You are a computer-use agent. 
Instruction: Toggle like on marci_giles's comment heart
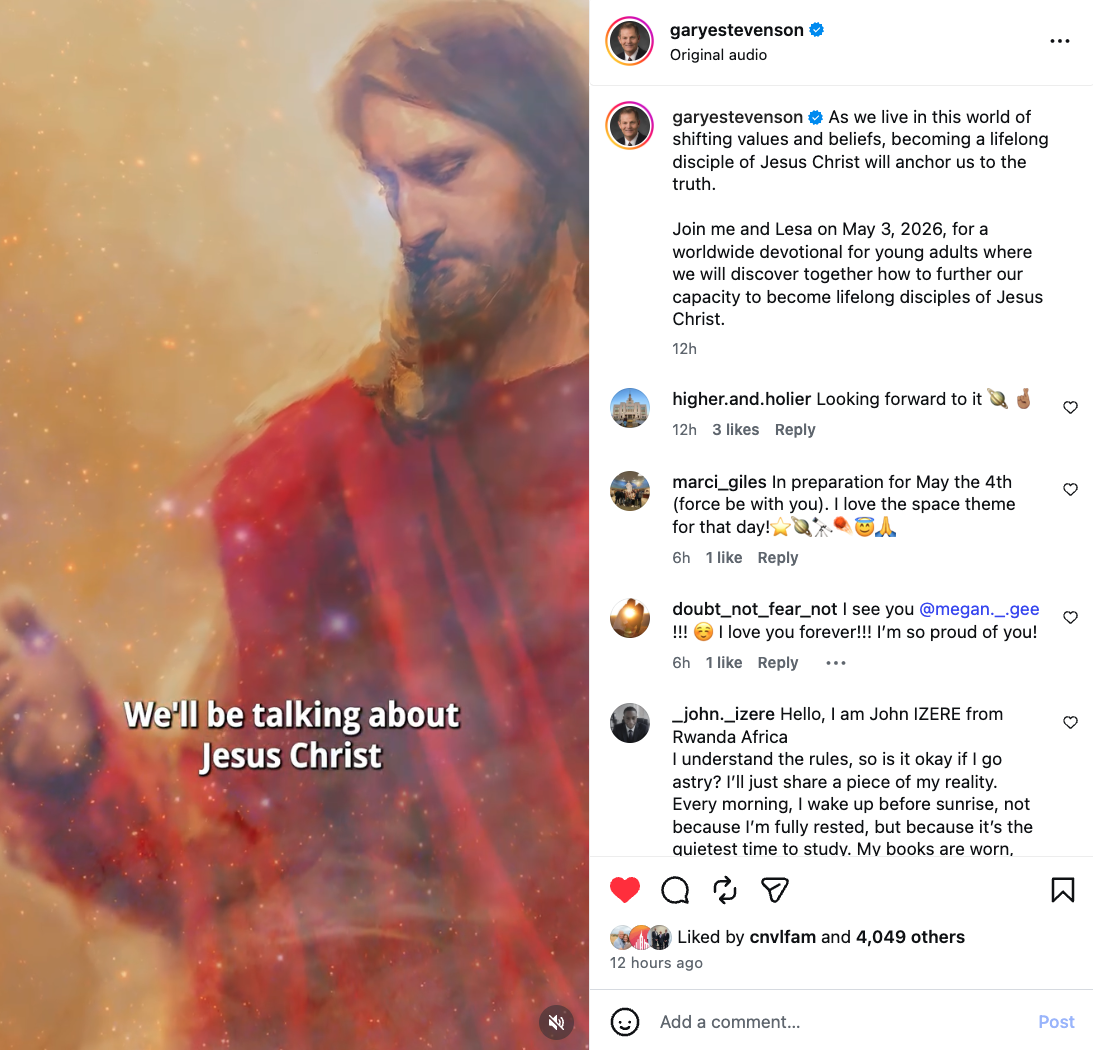tap(1070, 489)
